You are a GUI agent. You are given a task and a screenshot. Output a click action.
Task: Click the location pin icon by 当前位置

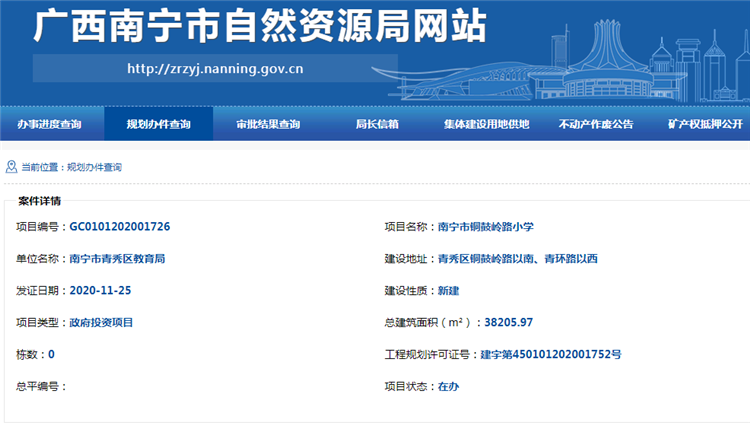(x=11, y=167)
